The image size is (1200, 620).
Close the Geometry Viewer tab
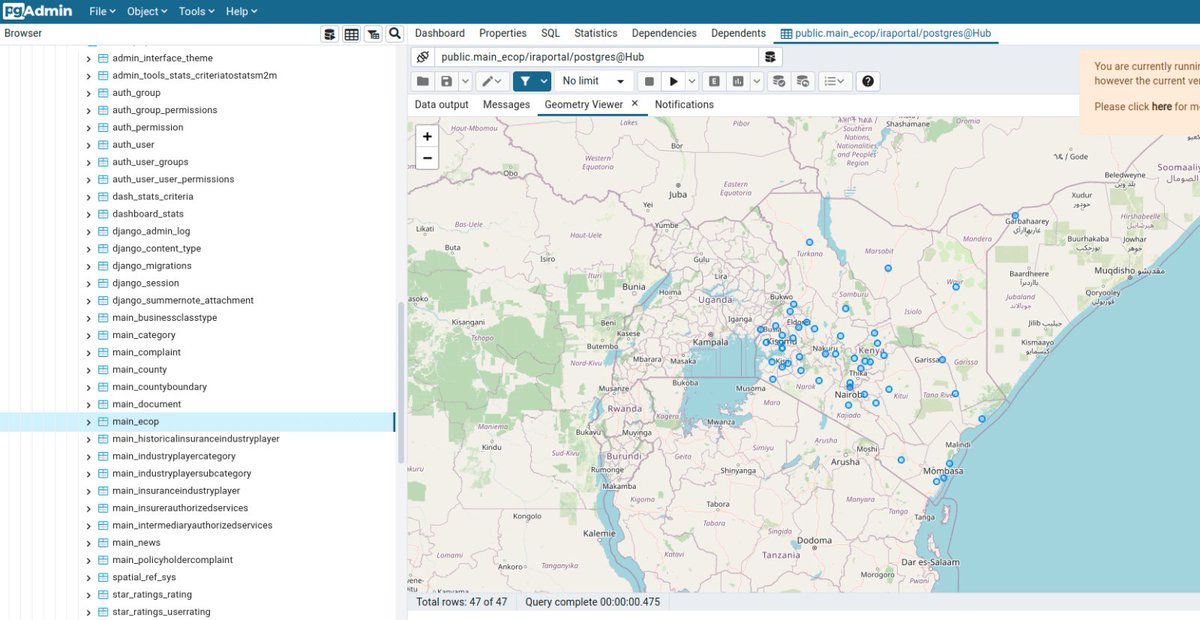(x=634, y=103)
